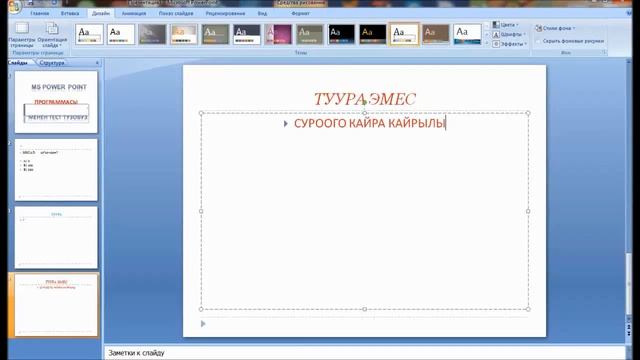Apply the peach-beige theme thumbnail
The image size is (640, 360).
184,34
